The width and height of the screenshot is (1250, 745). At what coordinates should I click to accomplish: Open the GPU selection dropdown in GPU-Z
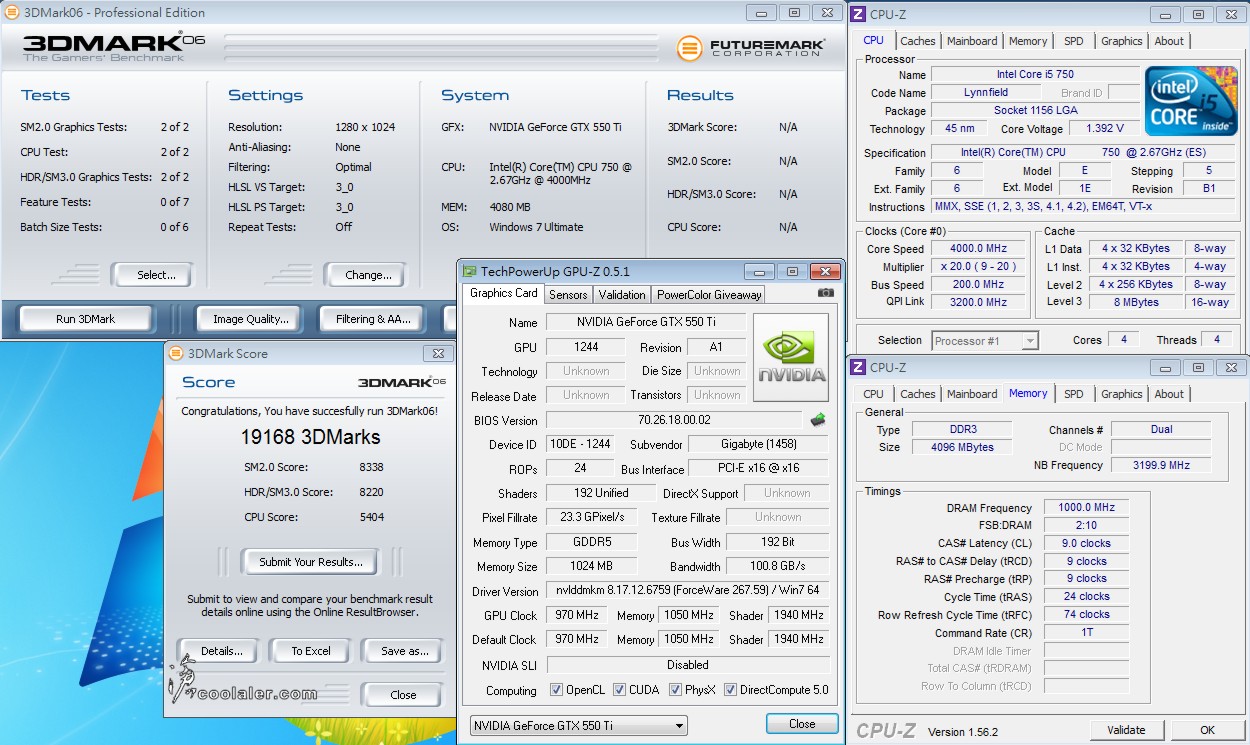click(x=579, y=725)
